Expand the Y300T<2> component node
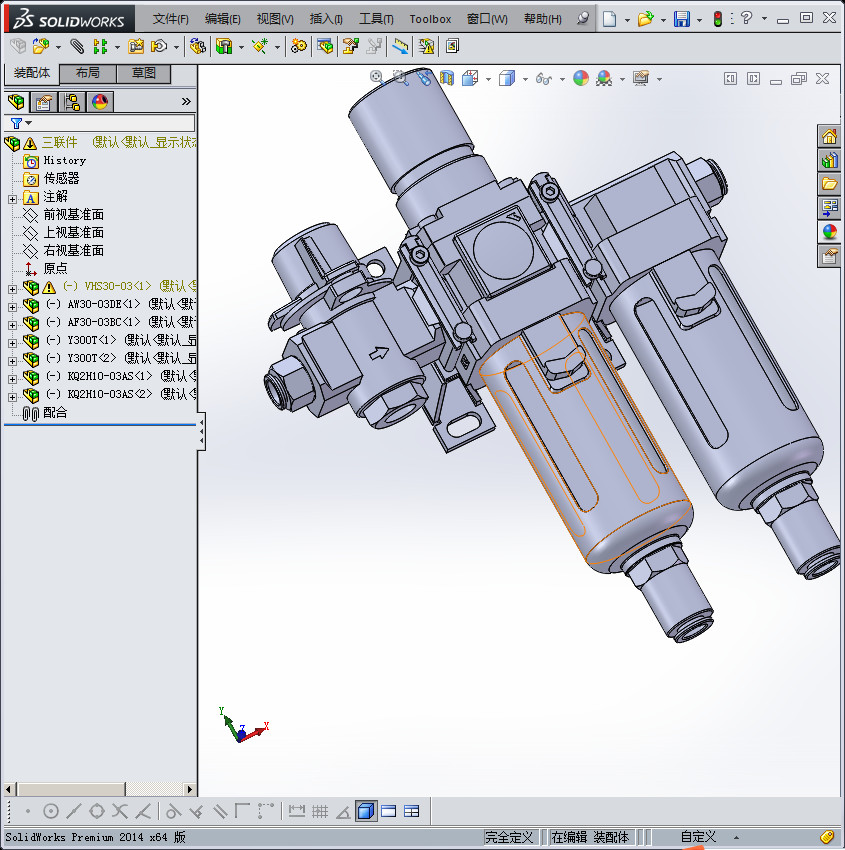The image size is (845, 850). 13,359
